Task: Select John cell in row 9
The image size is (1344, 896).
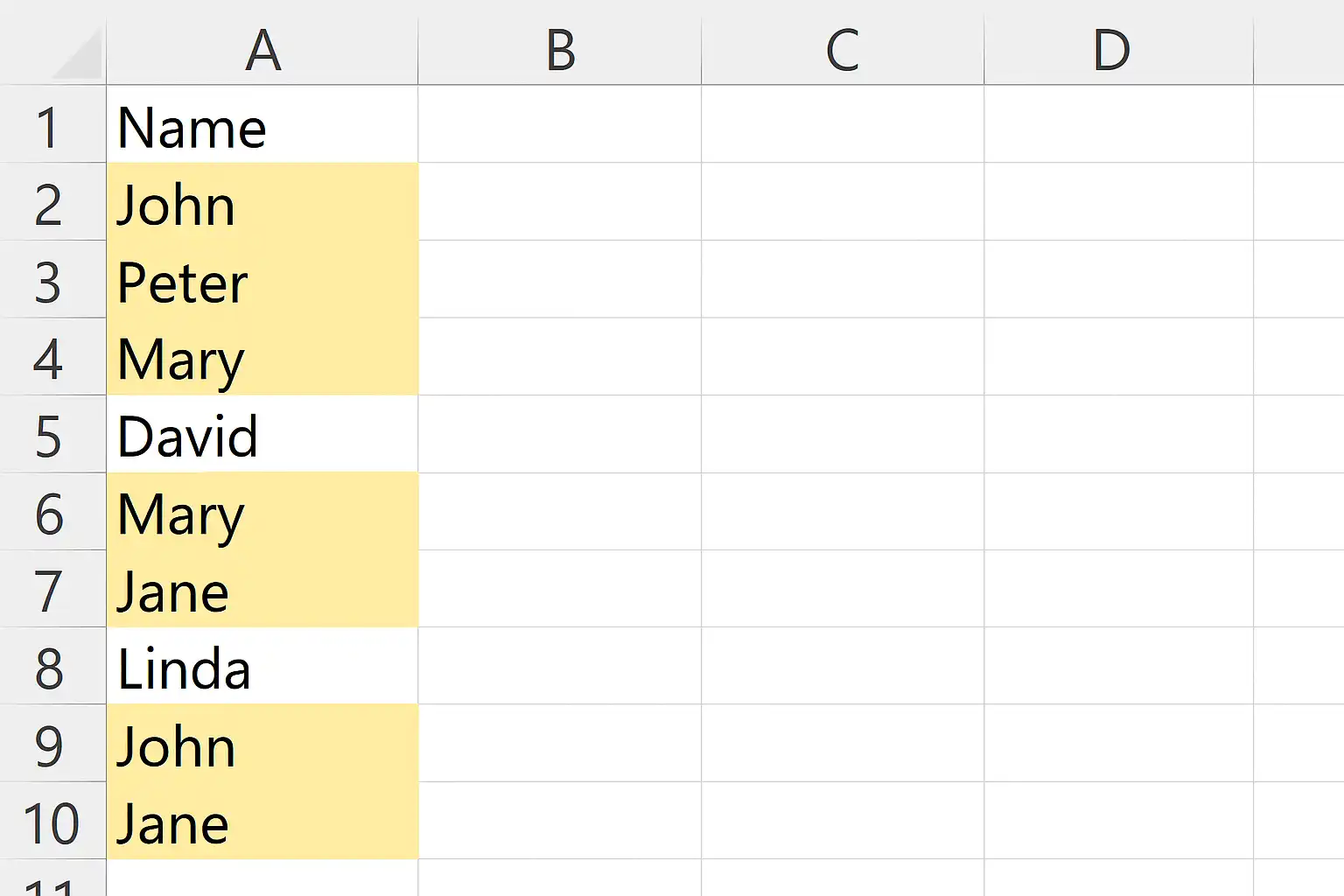Action: (262, 745)
